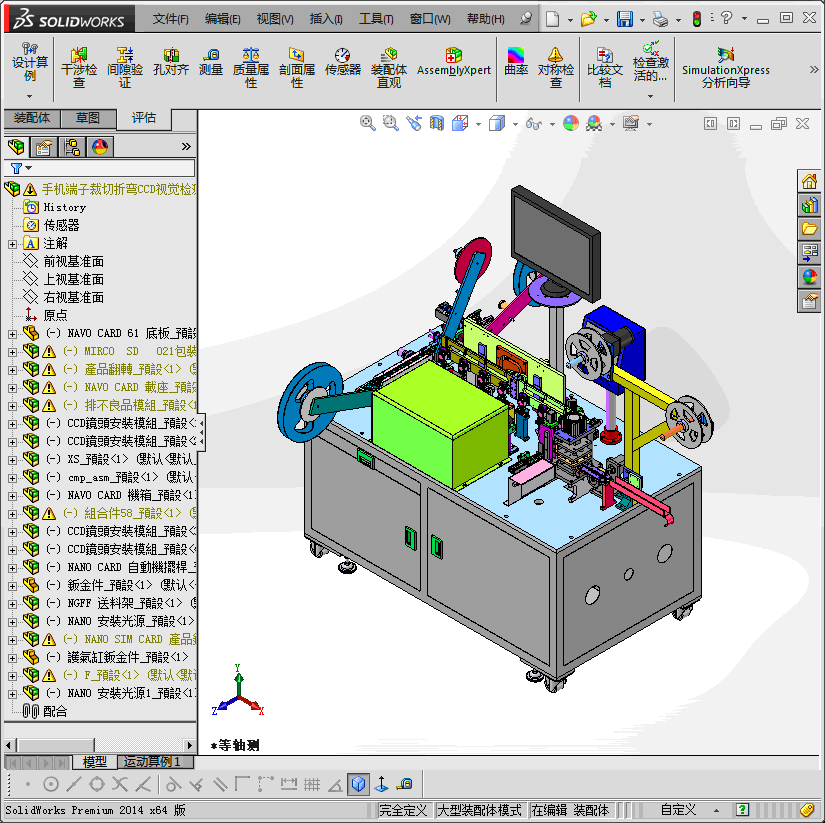Open the 间隙验证 clearance verification tool

pos(125,67)
